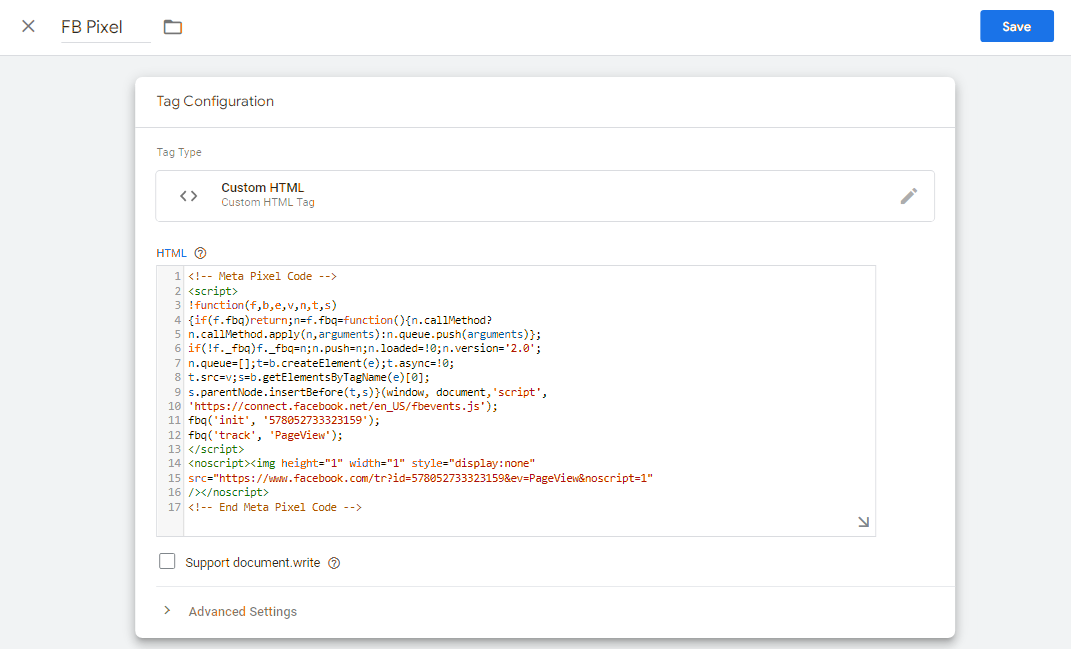Save the FB Pixel tag
Screen dimensions: 1071x649
[x=1016, y=26]
